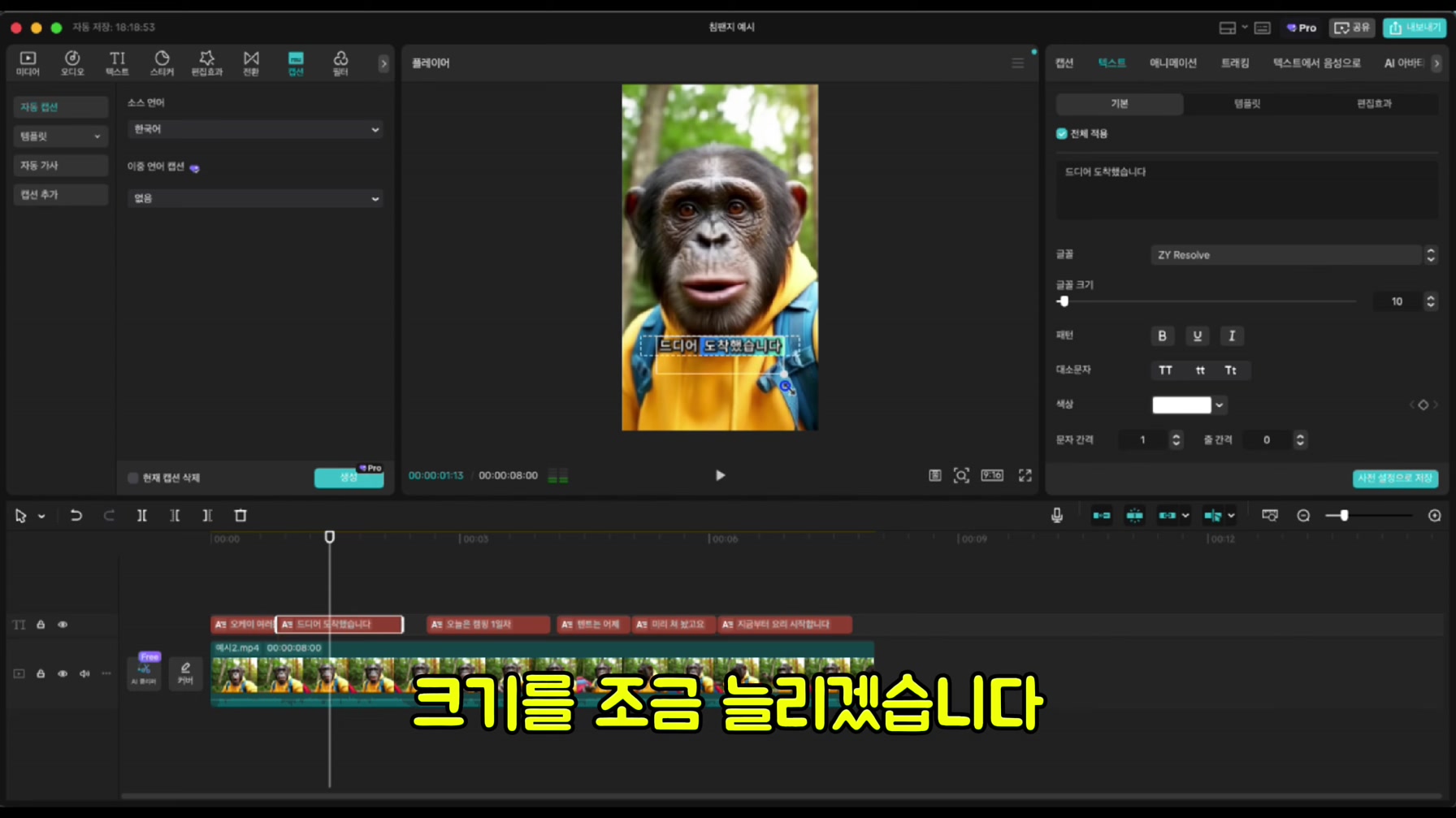Open the Transitions (전환) panel
Screen dimensions: 1456x818
tap(251, 63)
